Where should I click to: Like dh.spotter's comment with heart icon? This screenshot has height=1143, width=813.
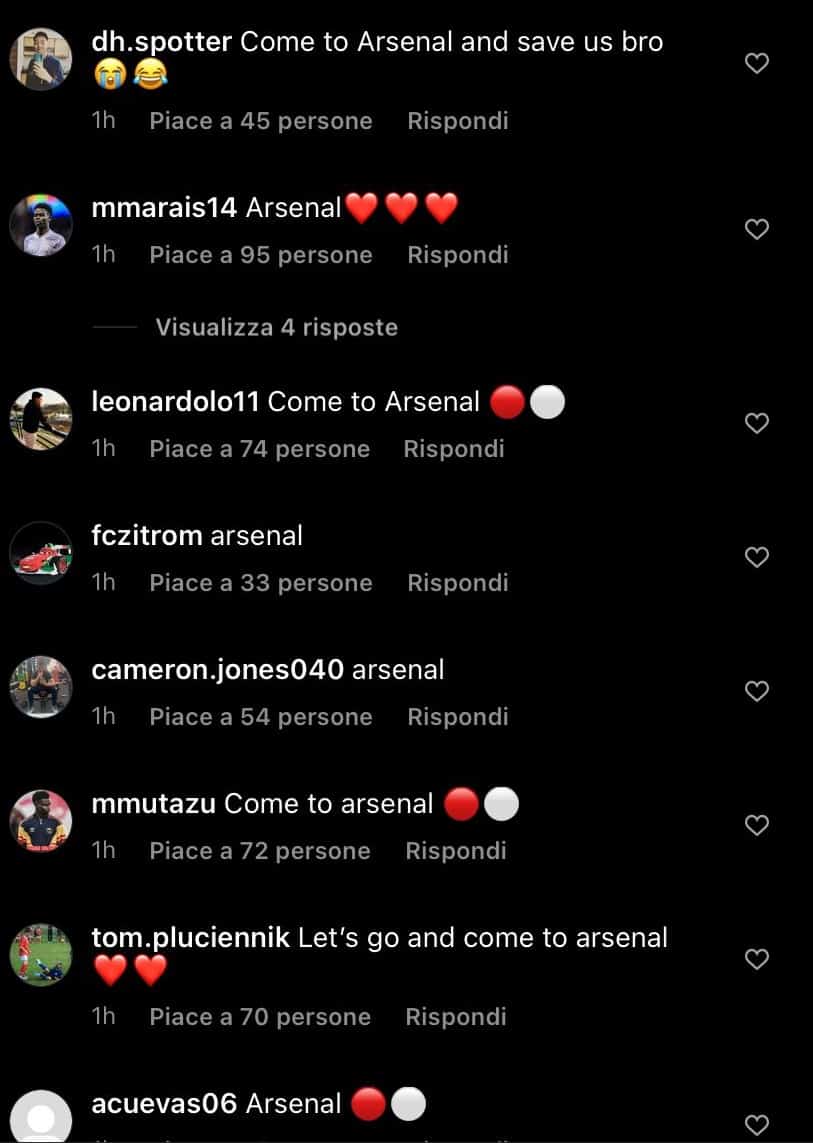coord(758,64)
